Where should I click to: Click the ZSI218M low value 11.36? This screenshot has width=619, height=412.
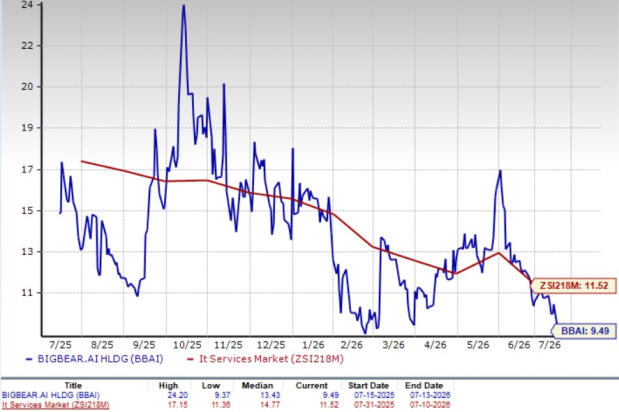(220, 405)
